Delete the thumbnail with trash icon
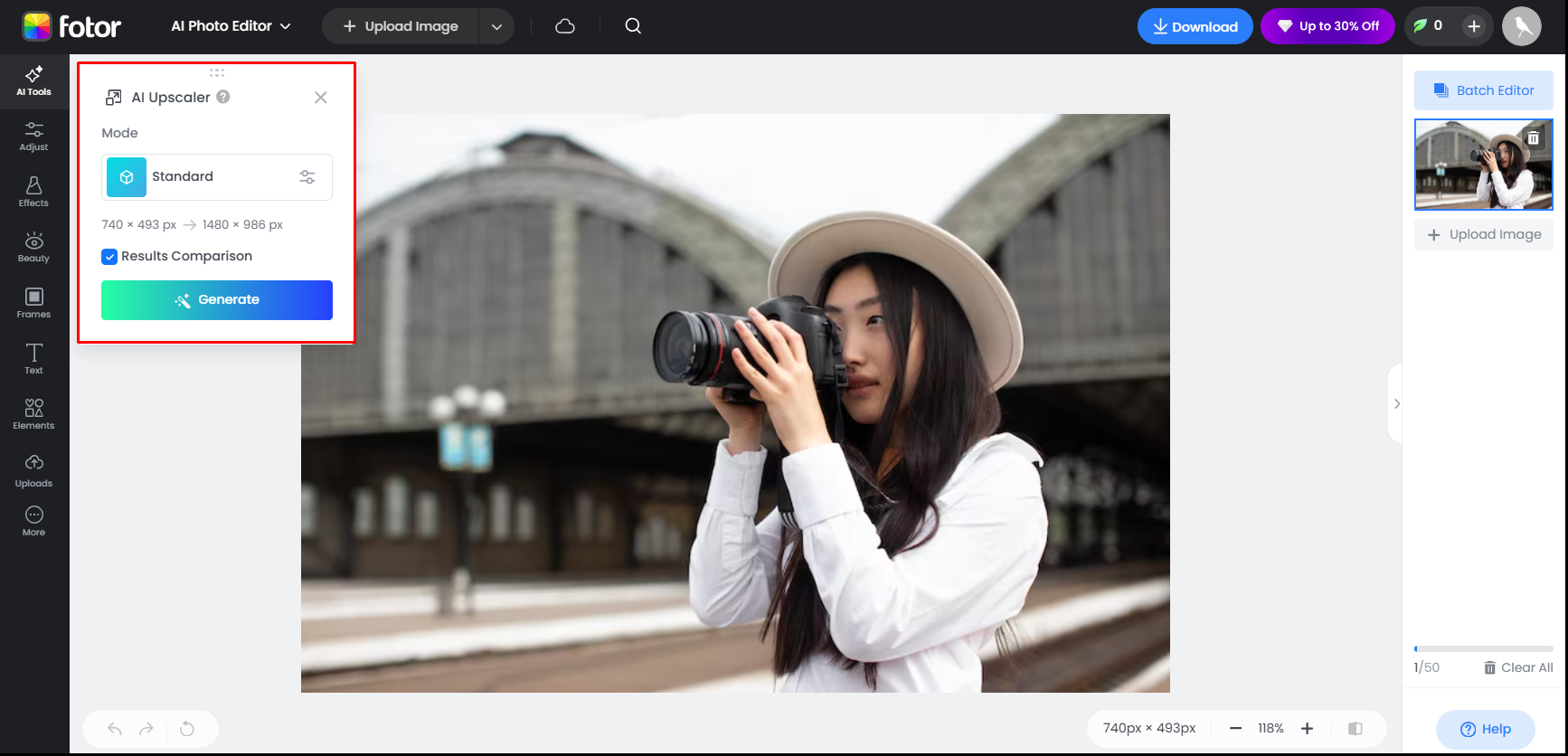1568x756 pixels. (1534, 138)
